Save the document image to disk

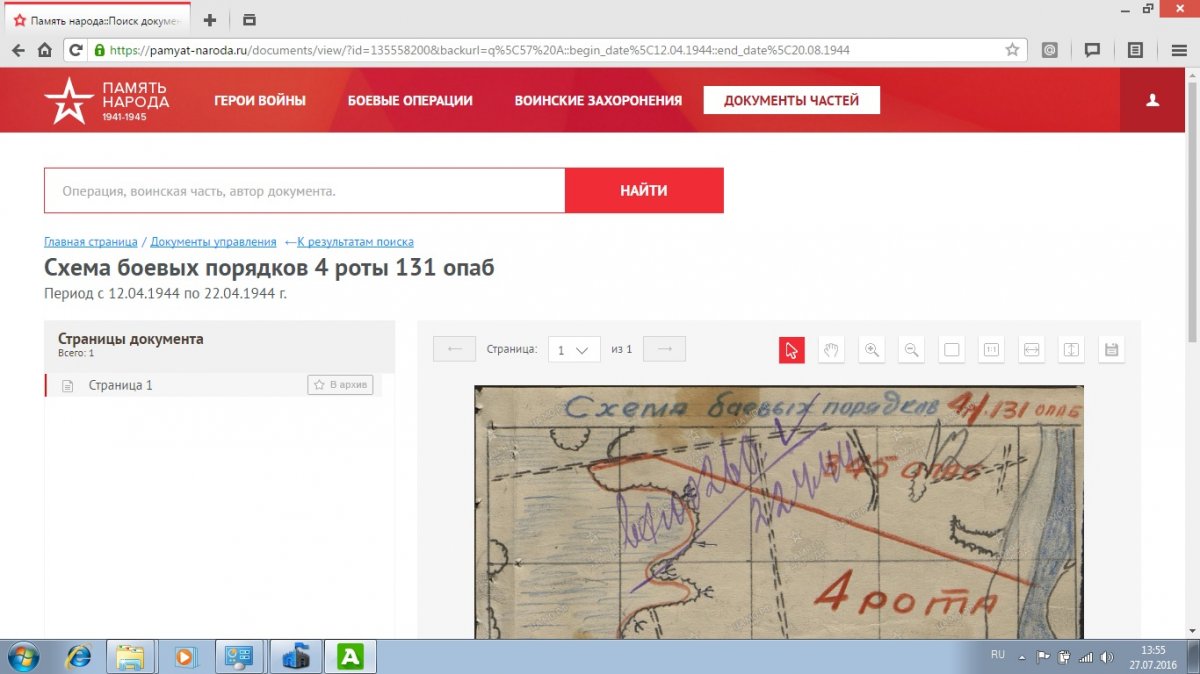1111,350
